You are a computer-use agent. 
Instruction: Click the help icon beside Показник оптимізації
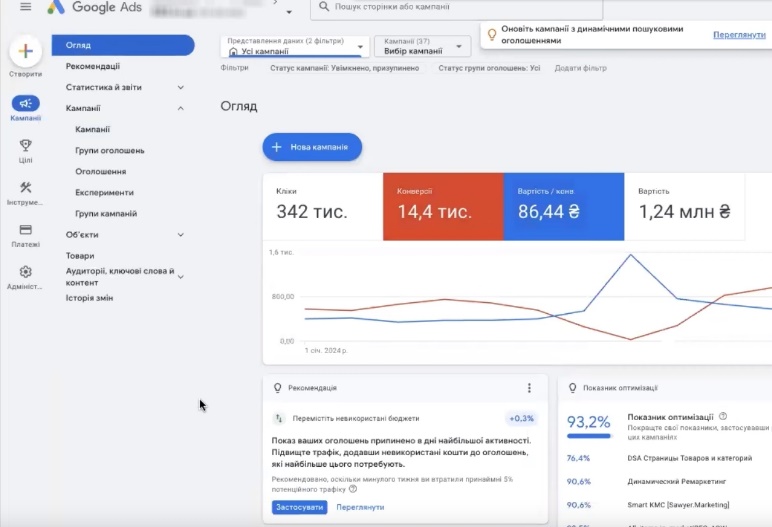point(723,416)
